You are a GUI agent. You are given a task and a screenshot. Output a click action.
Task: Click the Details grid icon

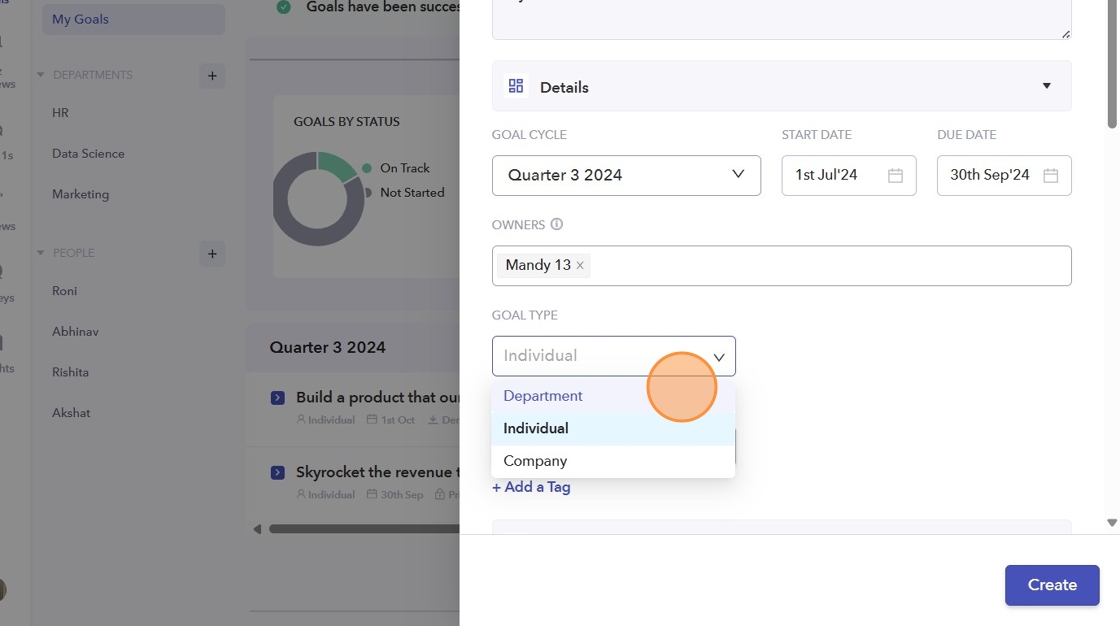[x=516, y=86]
